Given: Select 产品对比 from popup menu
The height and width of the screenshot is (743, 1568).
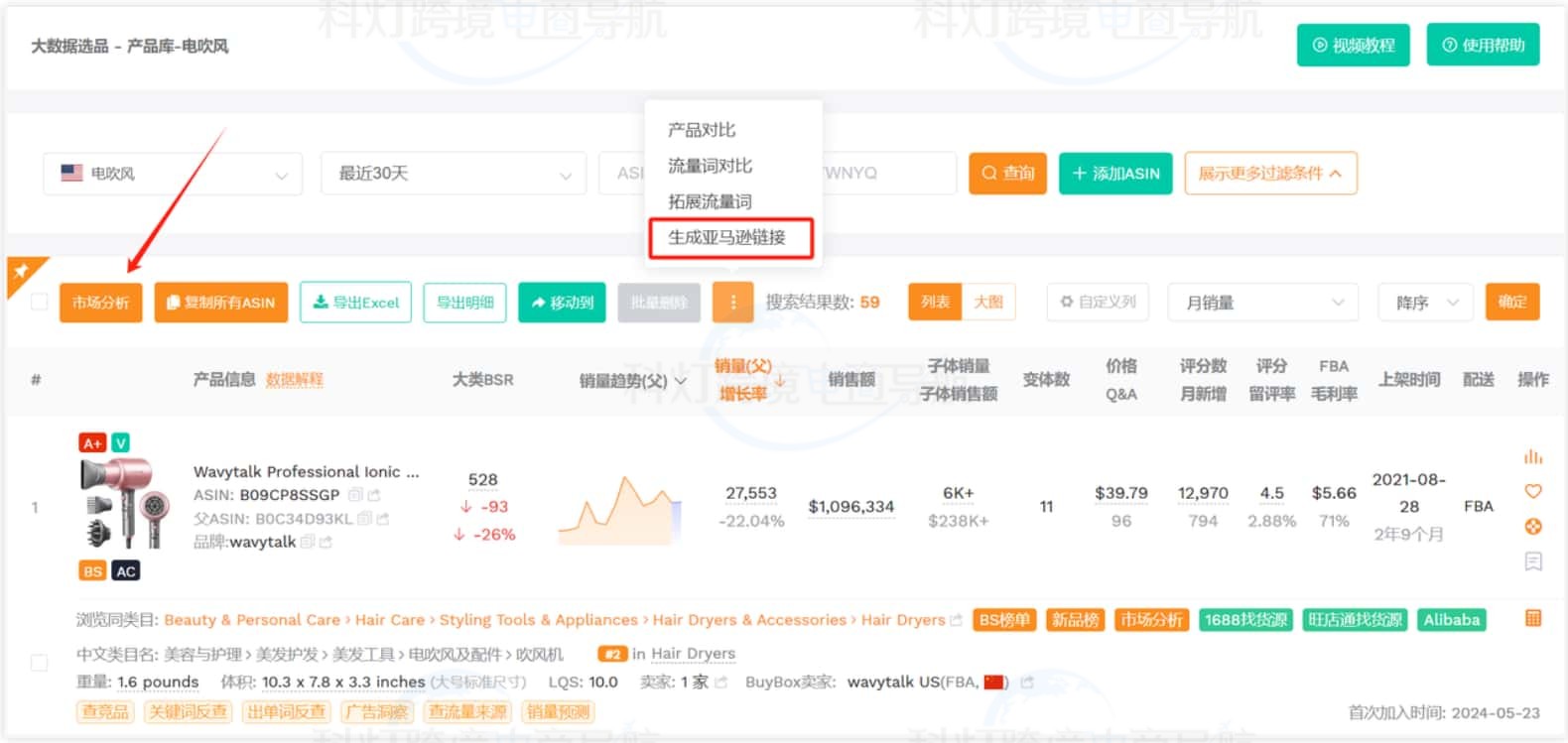Looking at the screenshot, I should 702,130.
